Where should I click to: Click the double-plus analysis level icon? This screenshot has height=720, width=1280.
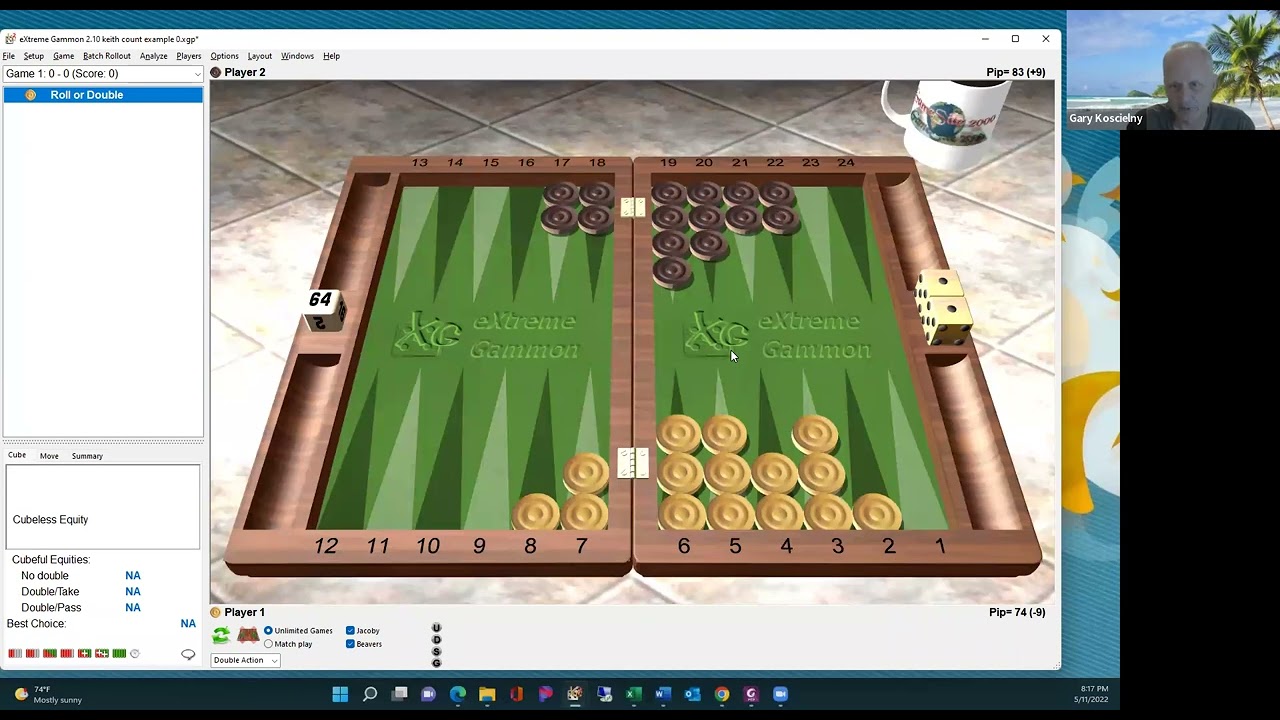[102, 653]
